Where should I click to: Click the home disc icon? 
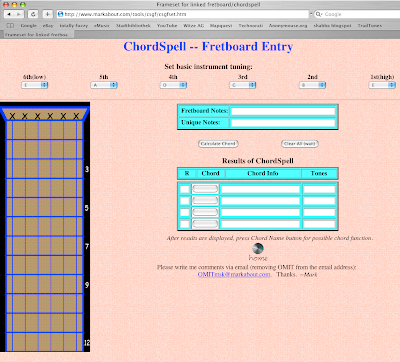click(258, 248)
